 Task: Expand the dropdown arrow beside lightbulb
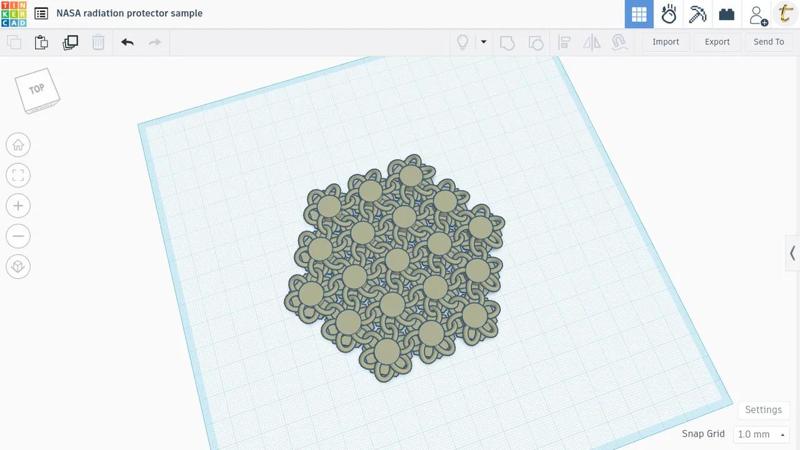coord(484,42)
